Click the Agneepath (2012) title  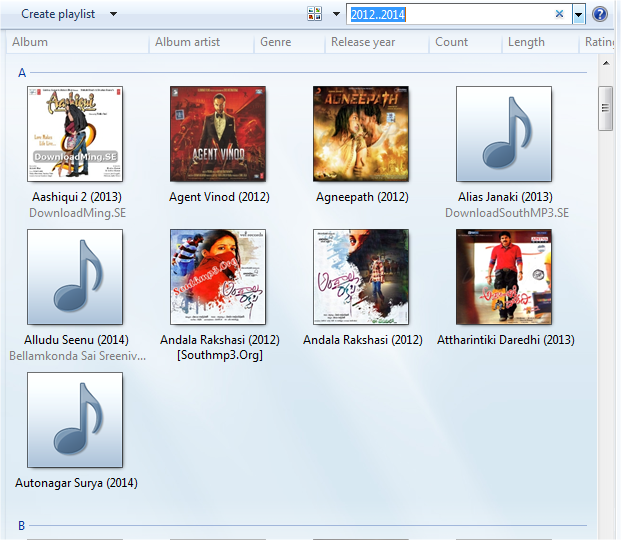coord(362,197)
